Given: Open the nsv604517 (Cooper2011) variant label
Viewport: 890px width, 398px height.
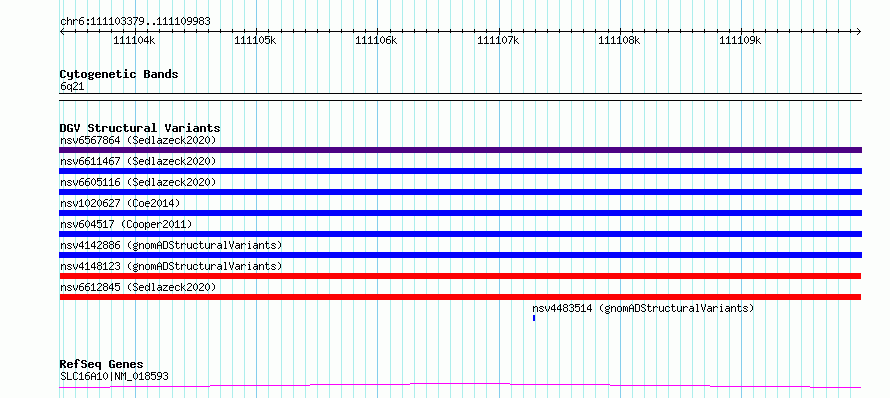Looking at the screenshot, I should pos(126,224).
